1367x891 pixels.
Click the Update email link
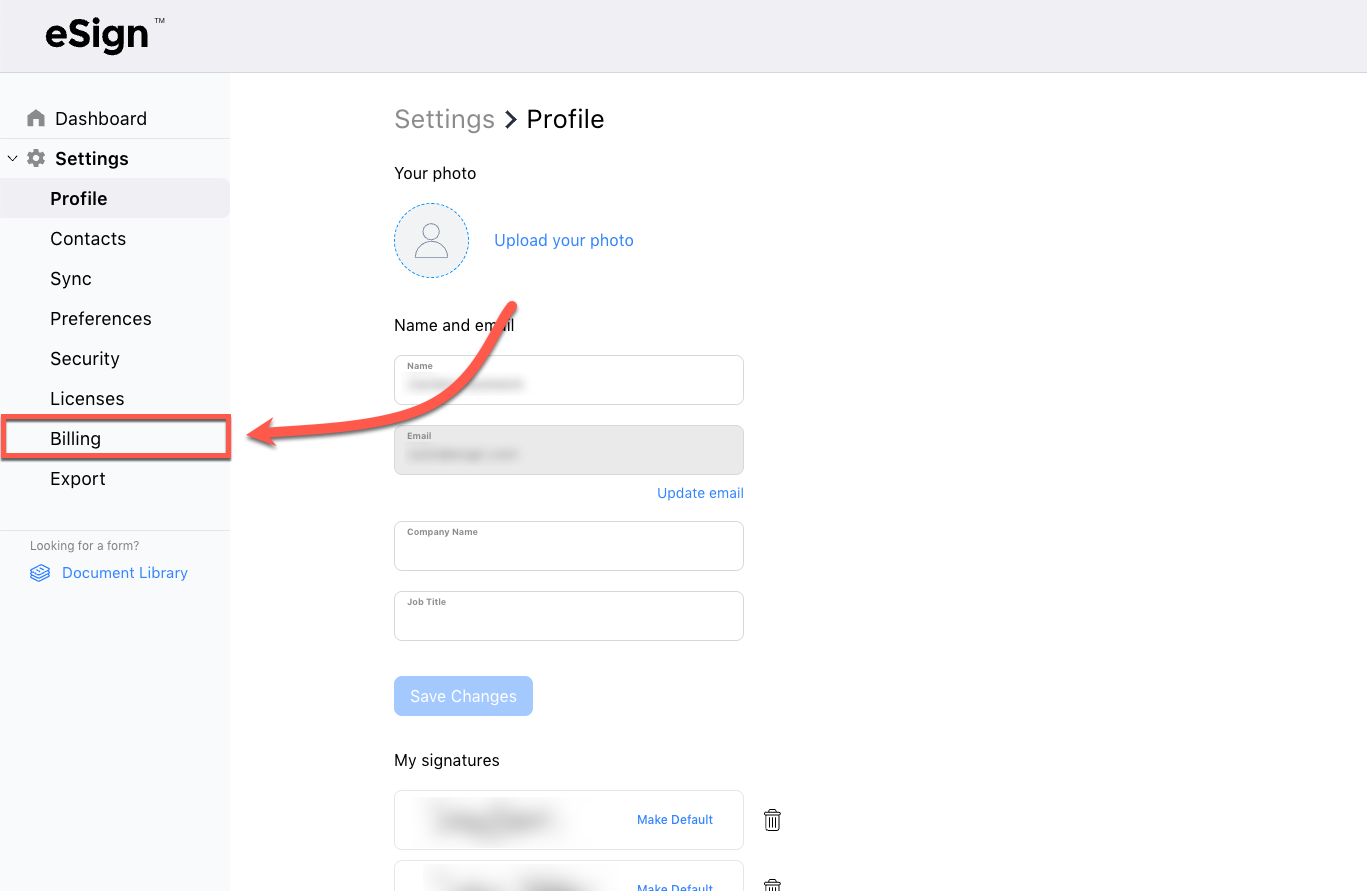pyautogui.click(x=700, y=493)
